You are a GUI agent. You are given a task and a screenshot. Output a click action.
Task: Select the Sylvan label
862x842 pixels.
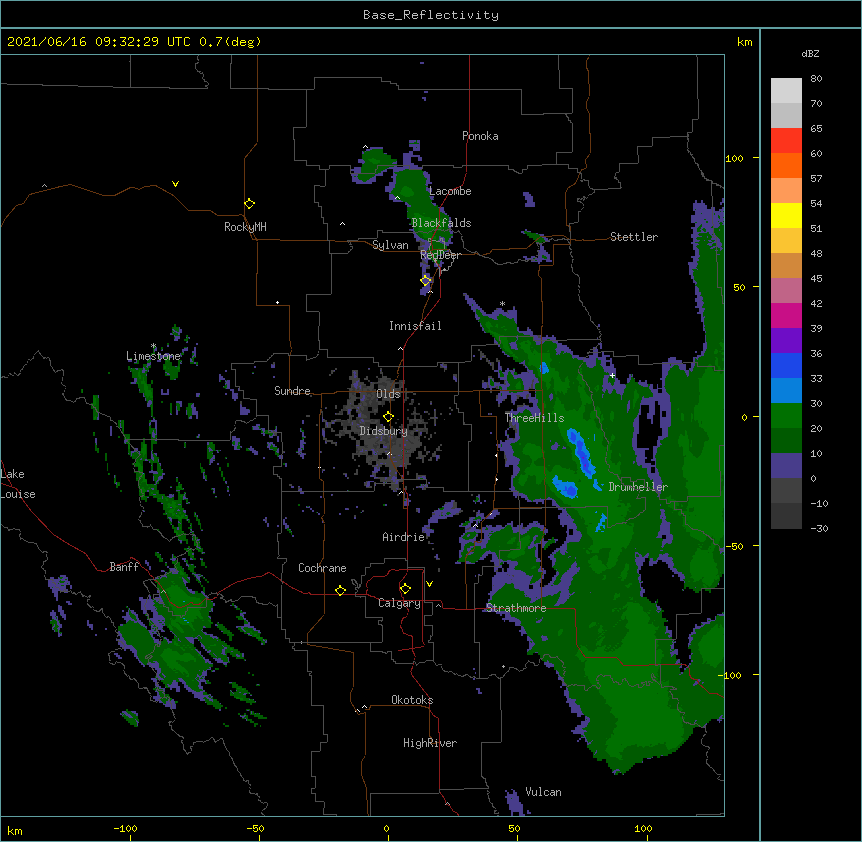coord(390,245)
